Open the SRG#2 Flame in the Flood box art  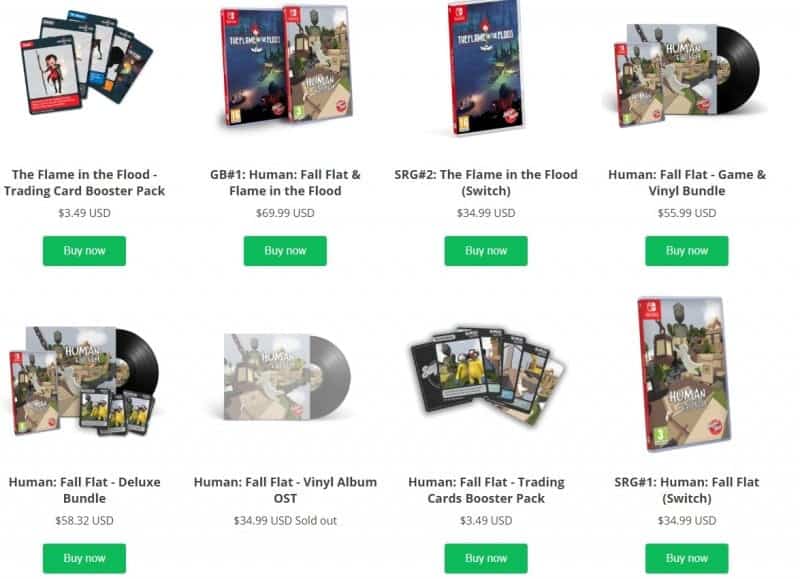[x=486, y=67]
